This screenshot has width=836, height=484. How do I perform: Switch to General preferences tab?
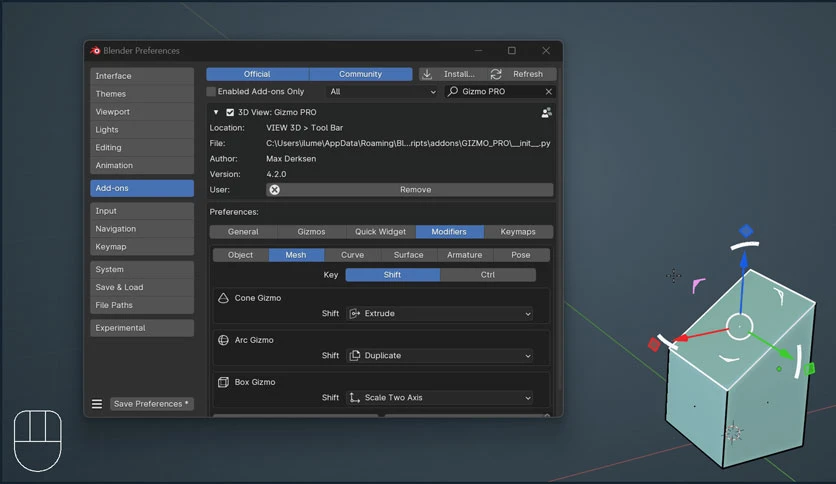tap(243, 232)
